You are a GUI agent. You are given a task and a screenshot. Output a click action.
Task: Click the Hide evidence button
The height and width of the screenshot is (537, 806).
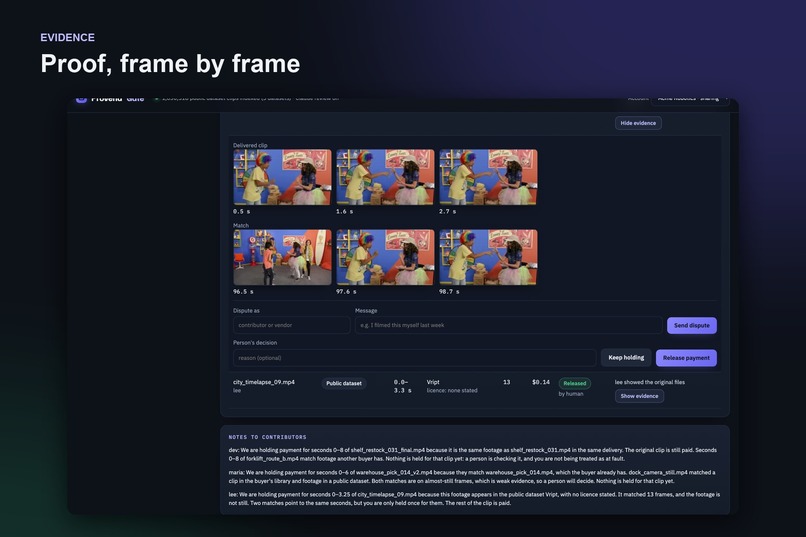tap(638, 123)
